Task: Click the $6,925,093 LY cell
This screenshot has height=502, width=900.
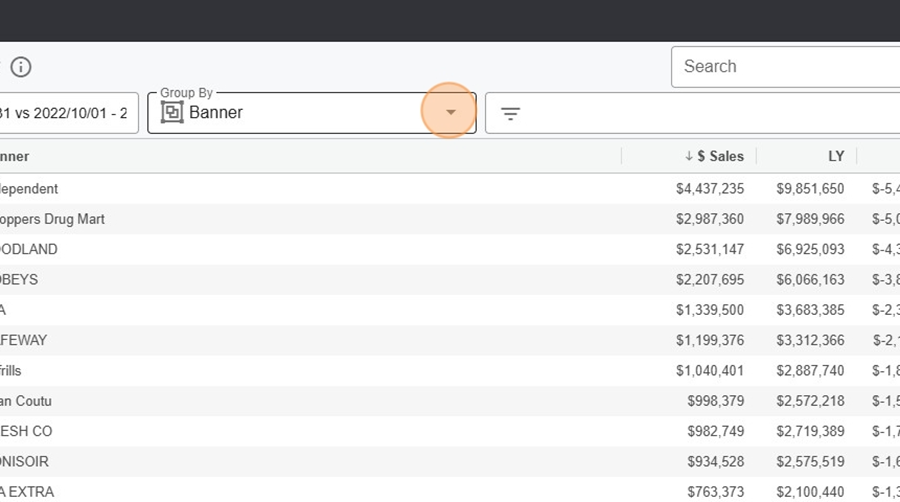Action: 810,250
